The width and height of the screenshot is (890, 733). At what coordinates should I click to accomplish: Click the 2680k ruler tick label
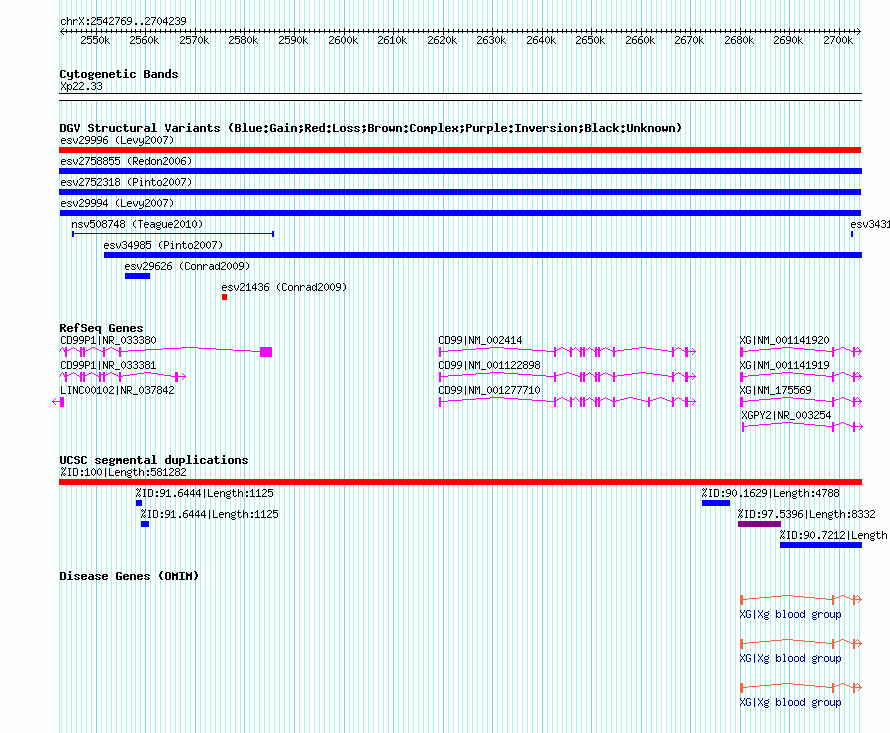point(739,40)
